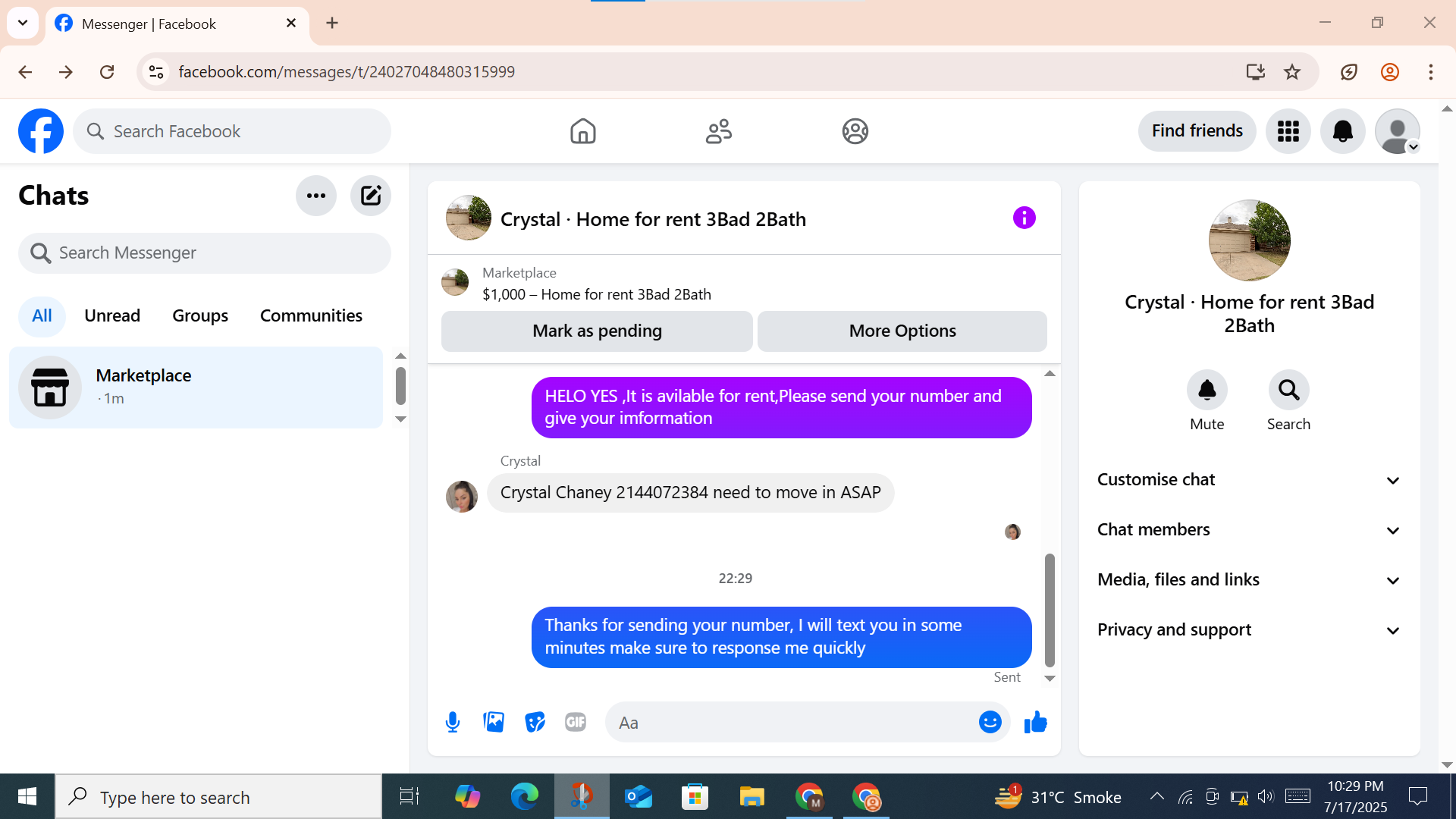
Task: Click the conversation scrollbar thumb
Action: 1050,609
